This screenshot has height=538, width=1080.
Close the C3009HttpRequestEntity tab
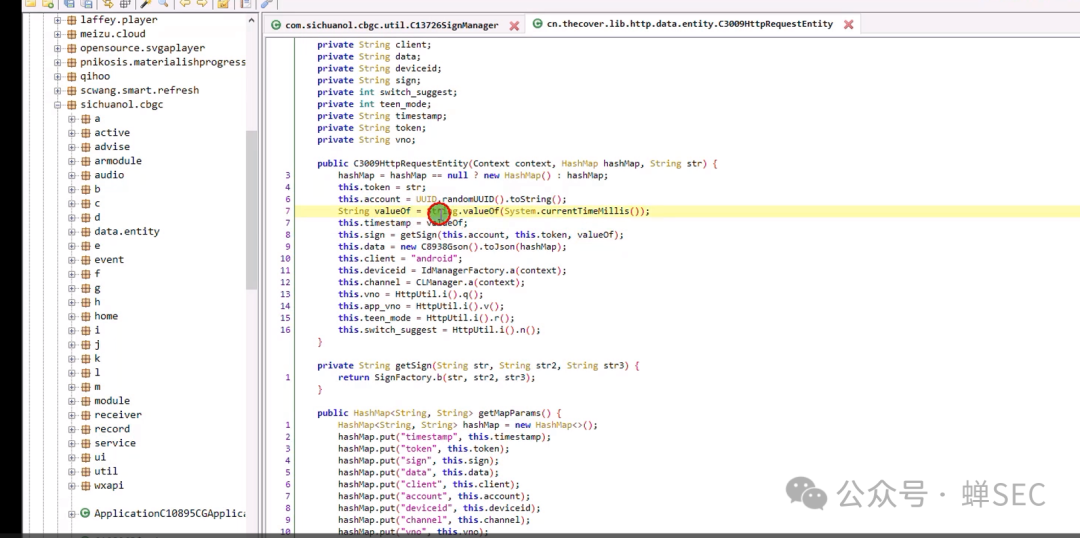(x=849, y=24)
